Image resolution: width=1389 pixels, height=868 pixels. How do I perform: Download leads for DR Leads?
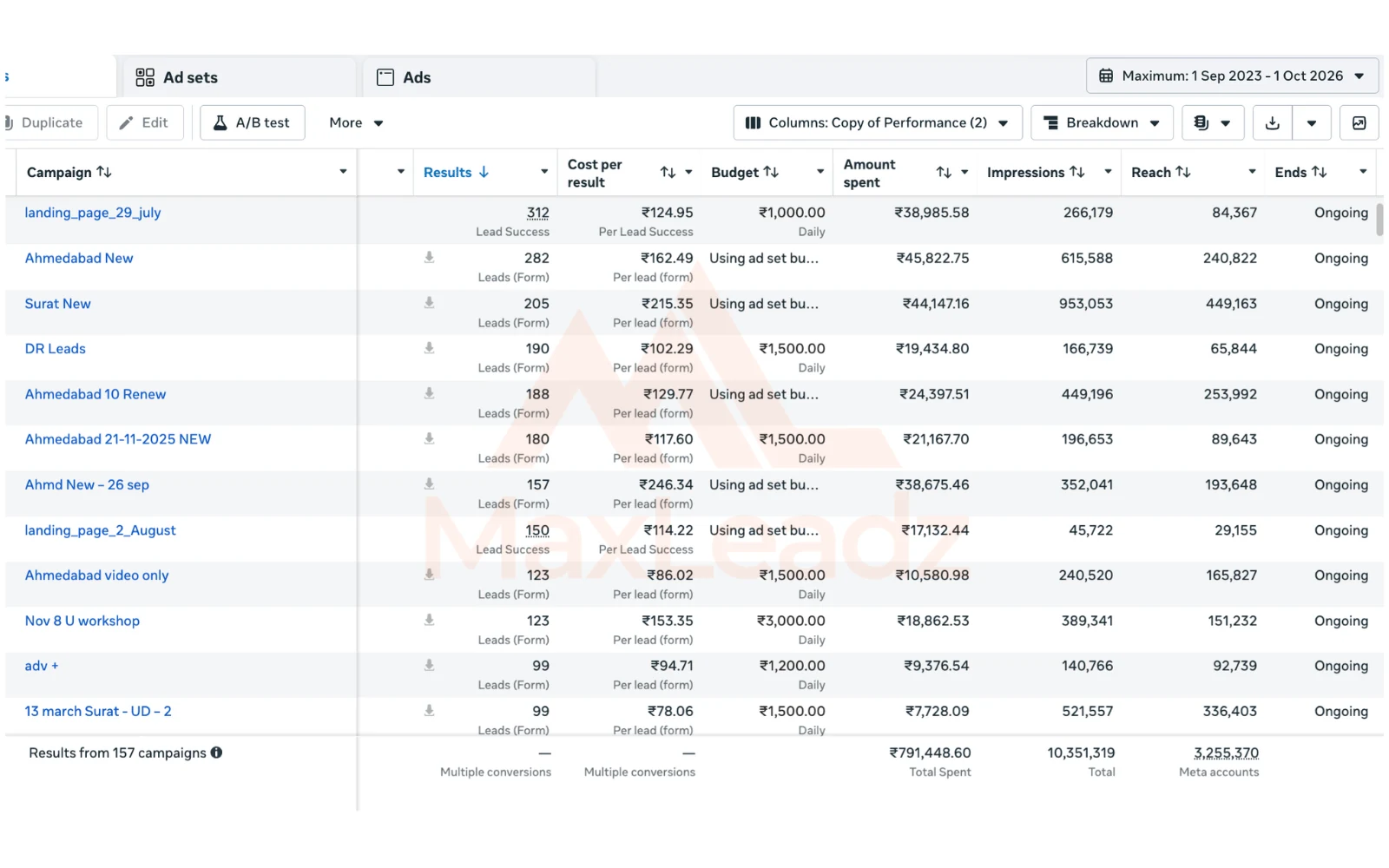pos(429,348)
